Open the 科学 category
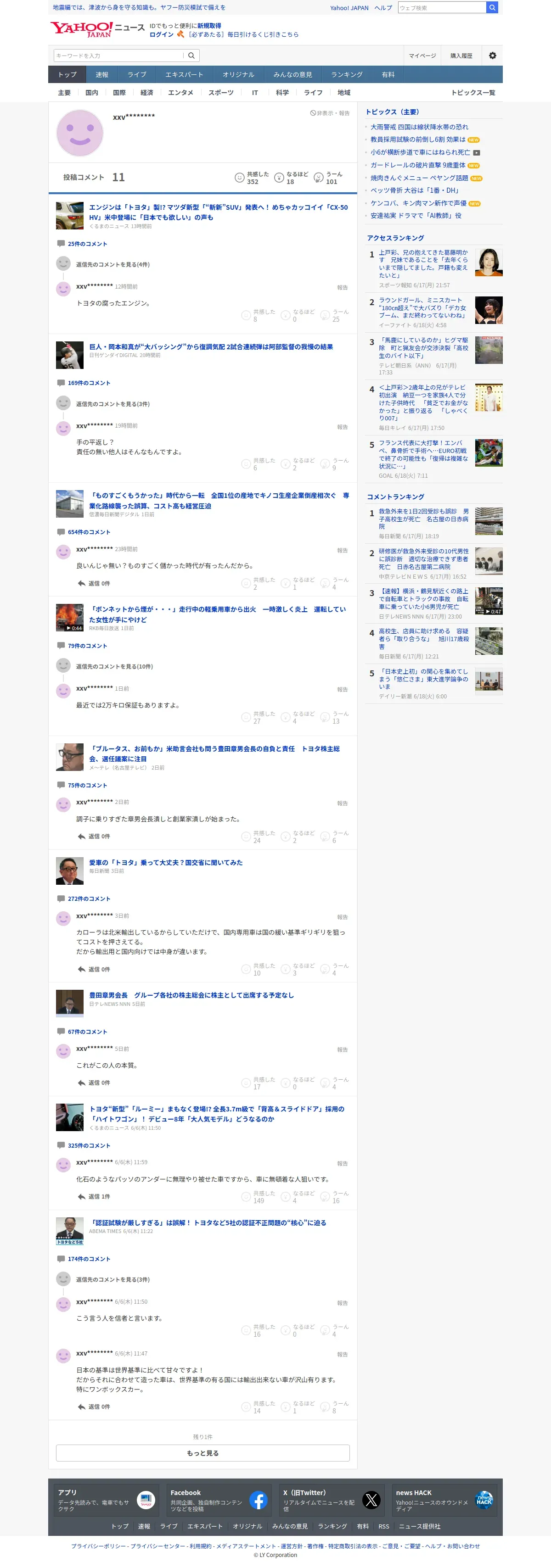Viewport: 551px width, 1568px height. click(282, 93)
